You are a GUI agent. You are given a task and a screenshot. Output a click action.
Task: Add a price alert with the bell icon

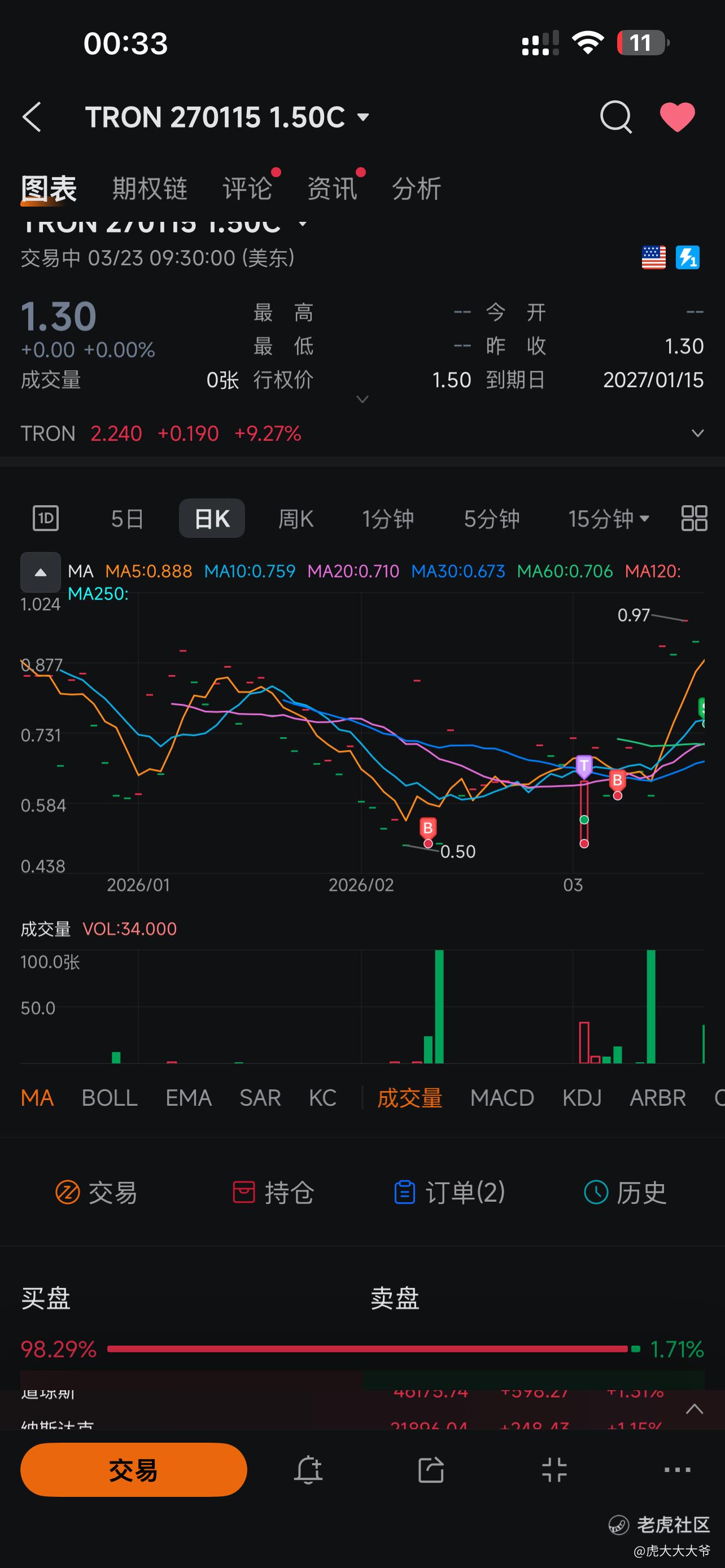[x=309, y=1470]
